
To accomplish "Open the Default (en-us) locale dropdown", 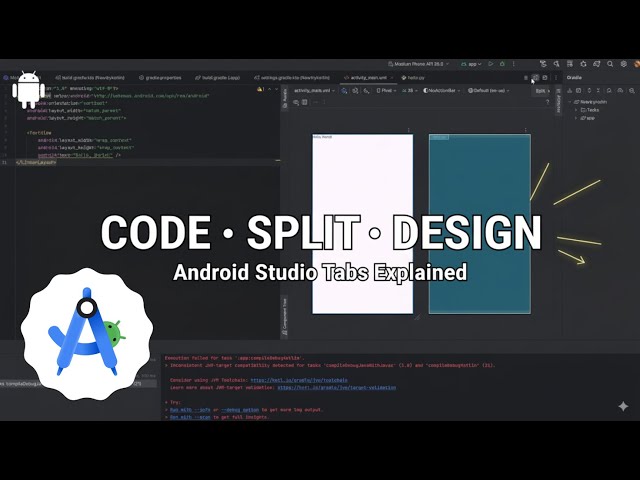I will click(x=489, y=91).
